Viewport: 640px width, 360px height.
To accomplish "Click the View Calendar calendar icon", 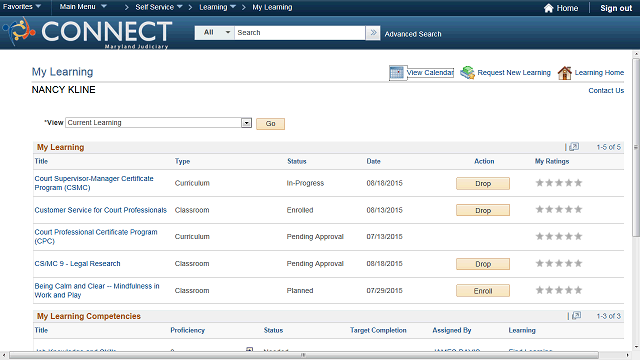I will tap(396, 73).
